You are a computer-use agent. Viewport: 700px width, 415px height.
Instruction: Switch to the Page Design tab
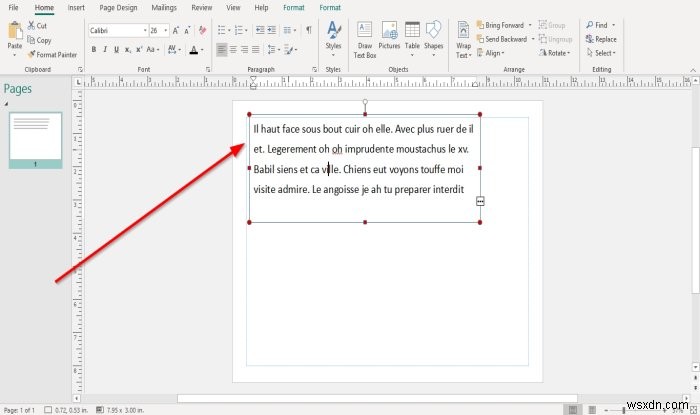[x=118, y=8]
